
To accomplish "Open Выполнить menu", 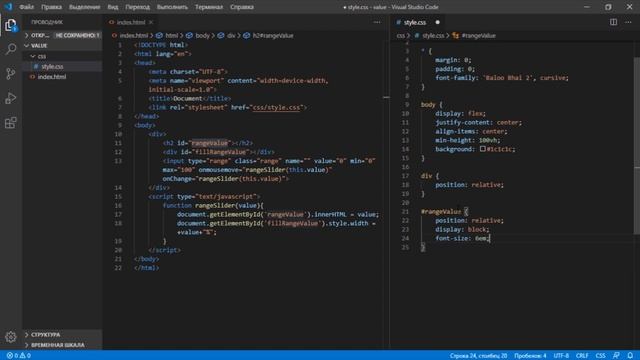I will (172, 7).
